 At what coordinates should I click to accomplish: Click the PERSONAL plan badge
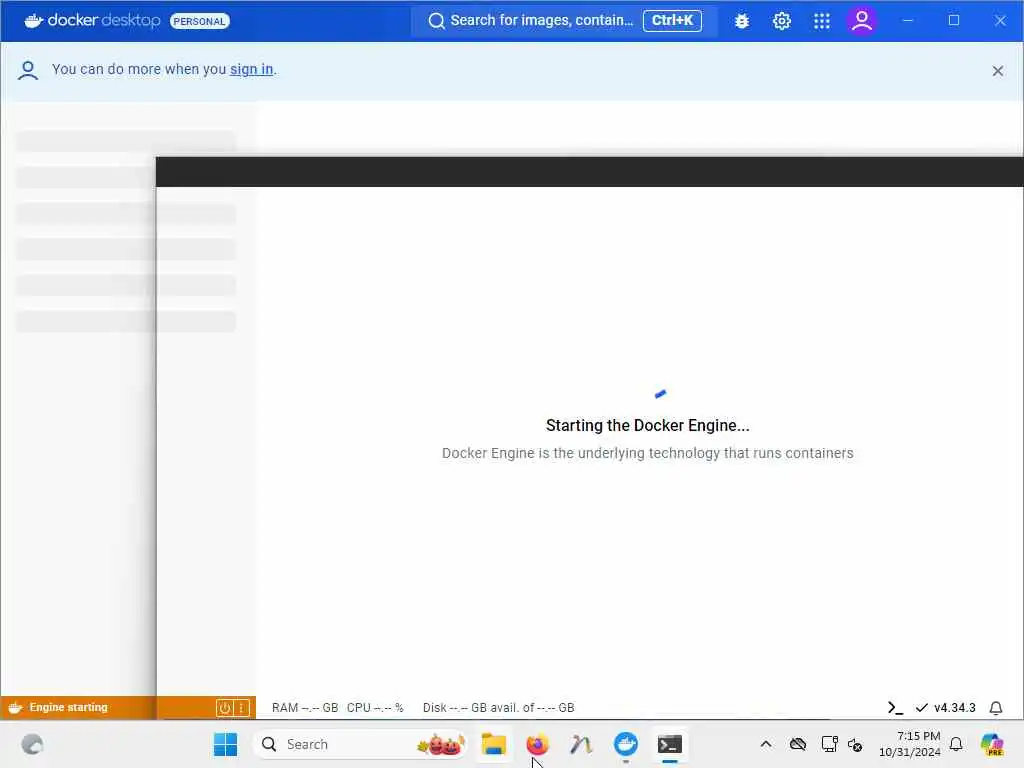pyautogui.click(x=200, y=21)
